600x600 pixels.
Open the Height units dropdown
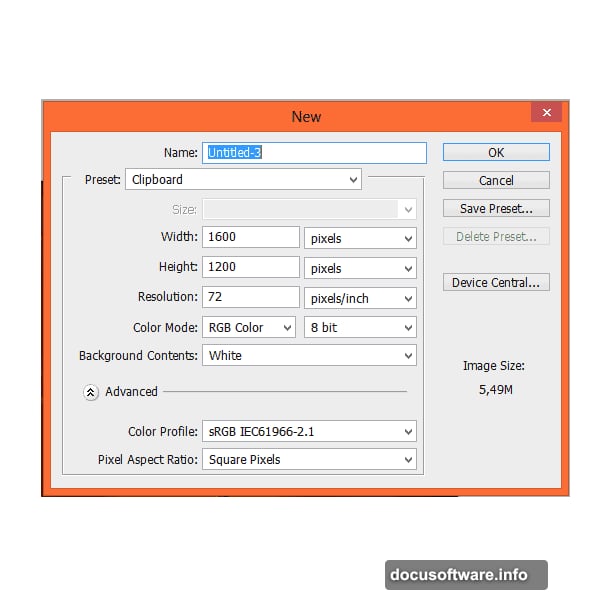pyautogui.click(x=360, y=268)
